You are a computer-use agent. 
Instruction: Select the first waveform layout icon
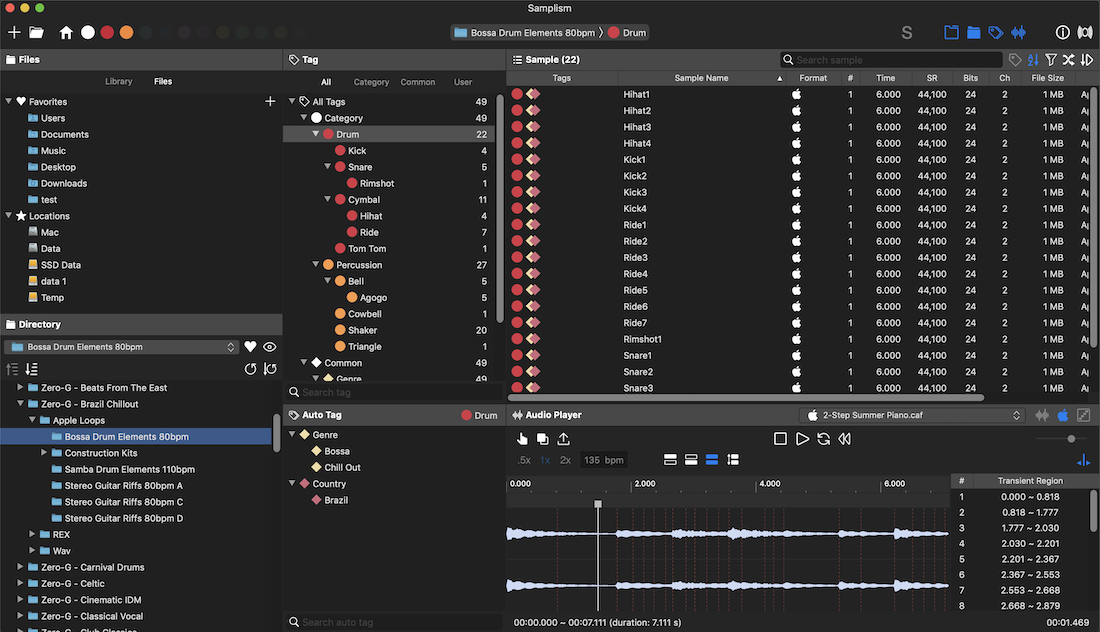pos(670,459)
